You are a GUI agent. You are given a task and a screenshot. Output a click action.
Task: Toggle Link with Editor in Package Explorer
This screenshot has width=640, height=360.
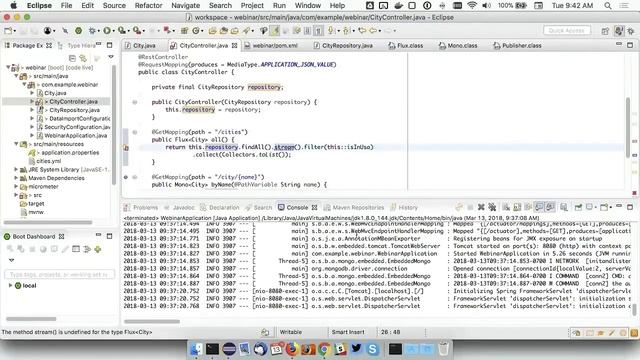coord(83,58)
